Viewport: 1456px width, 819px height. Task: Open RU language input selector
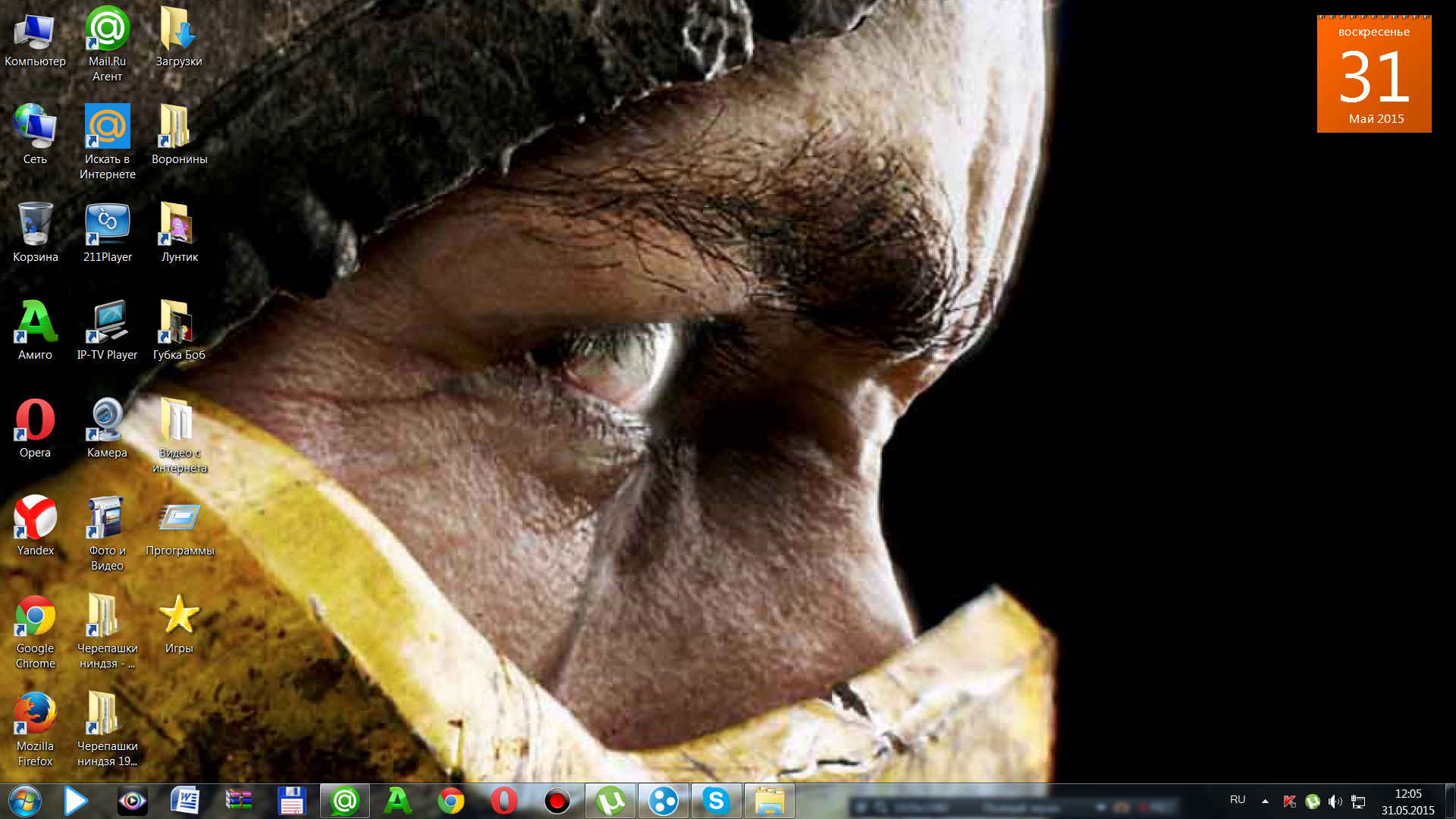[x=1238, y=800]
